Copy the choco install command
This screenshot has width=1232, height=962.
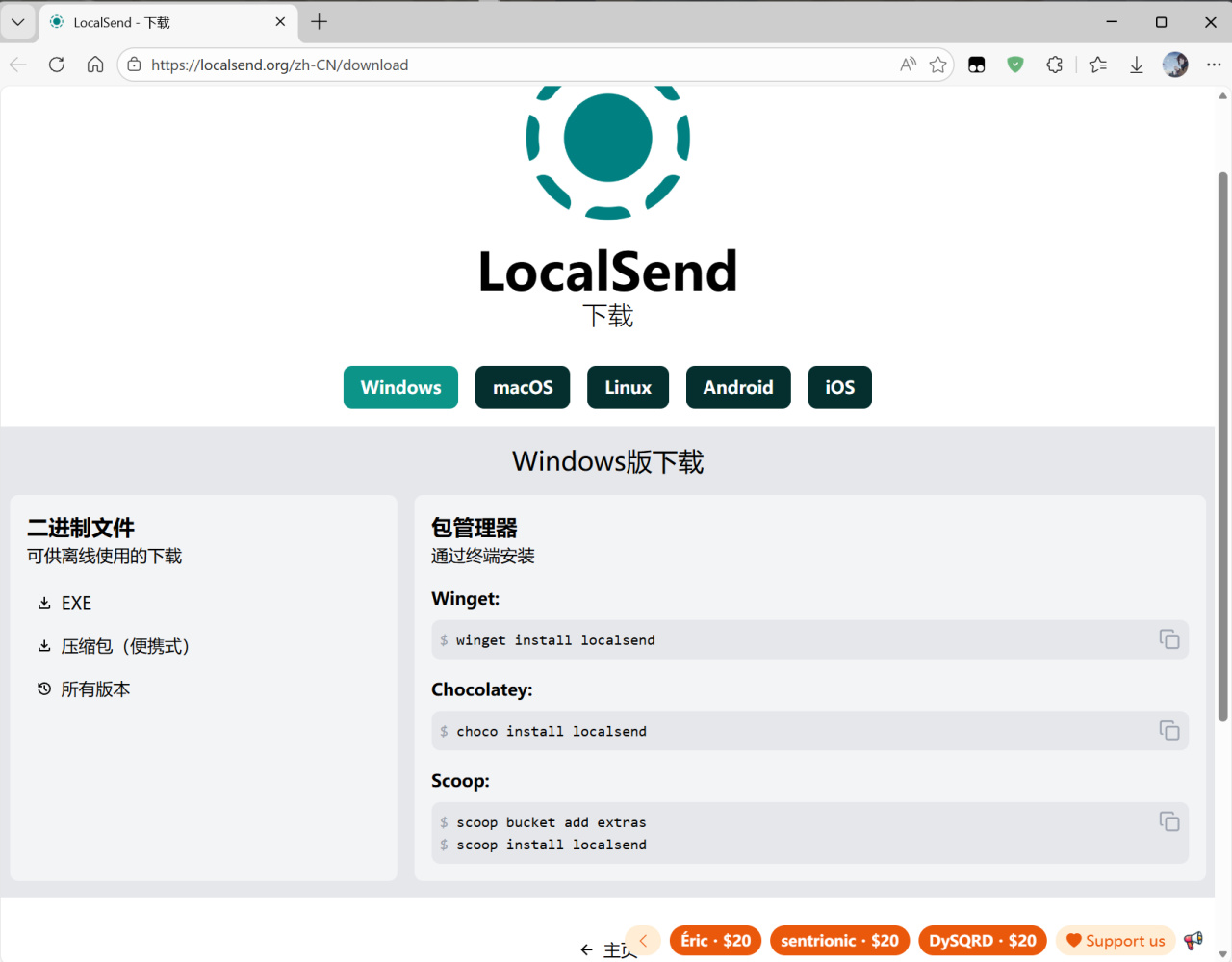(x=1169, y=731)
